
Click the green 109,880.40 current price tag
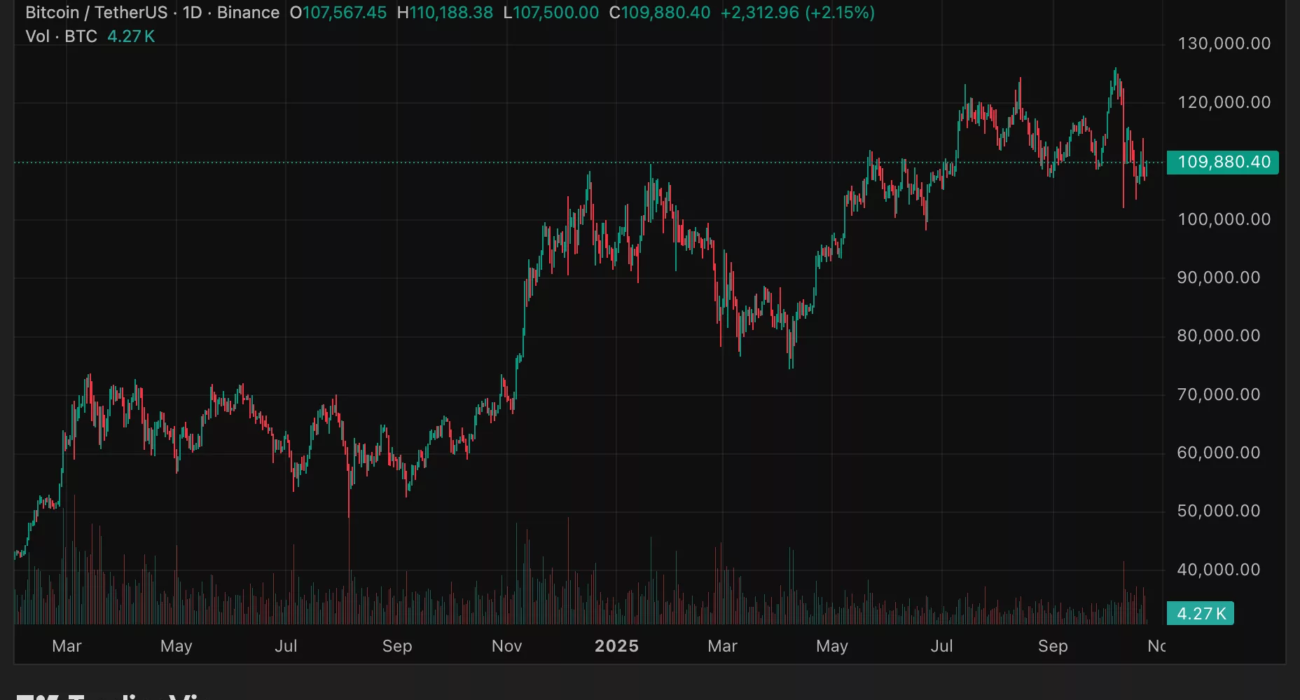tap(1222, 162)
